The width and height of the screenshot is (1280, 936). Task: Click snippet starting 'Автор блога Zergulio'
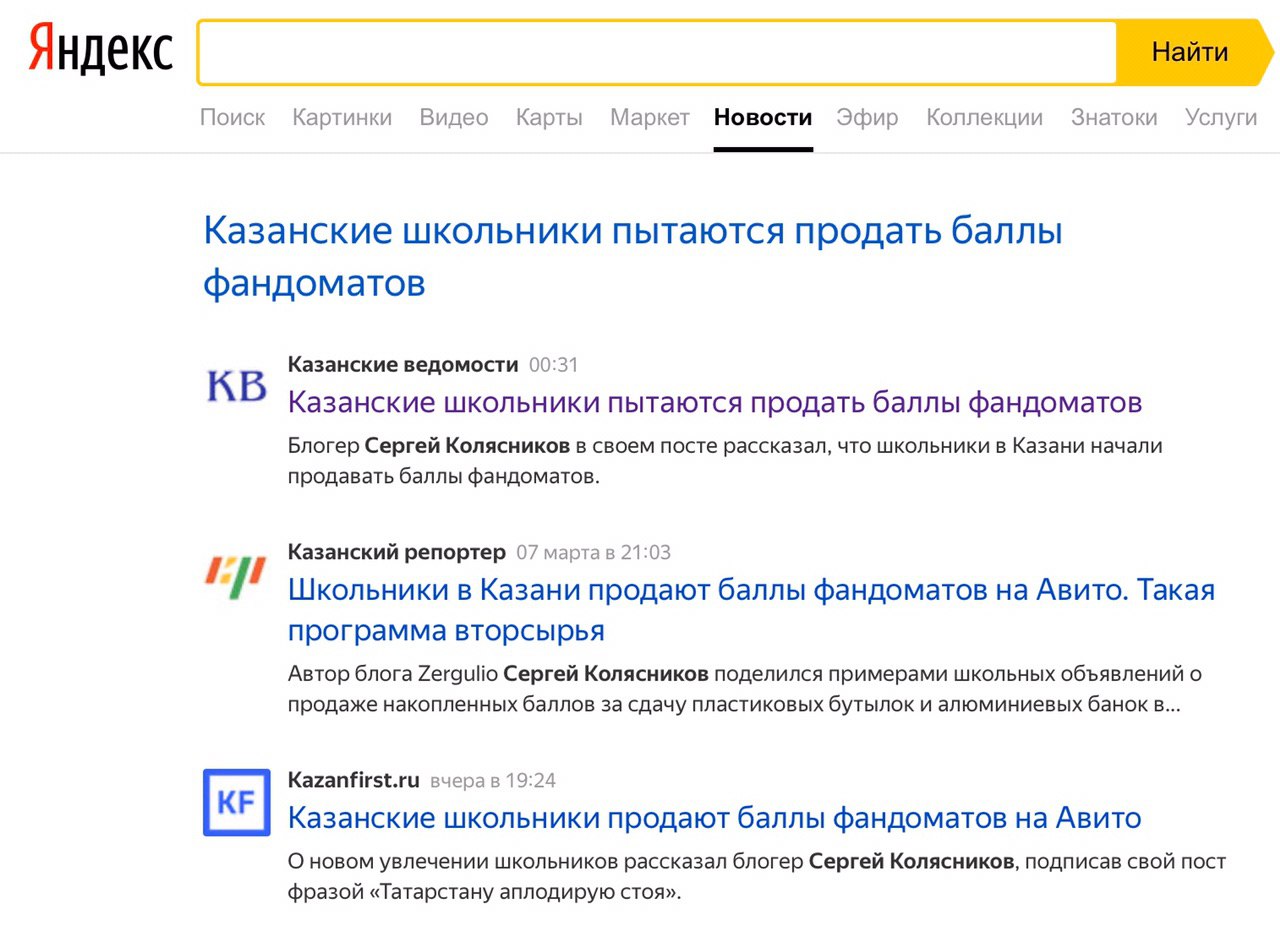tap(745, 689)
